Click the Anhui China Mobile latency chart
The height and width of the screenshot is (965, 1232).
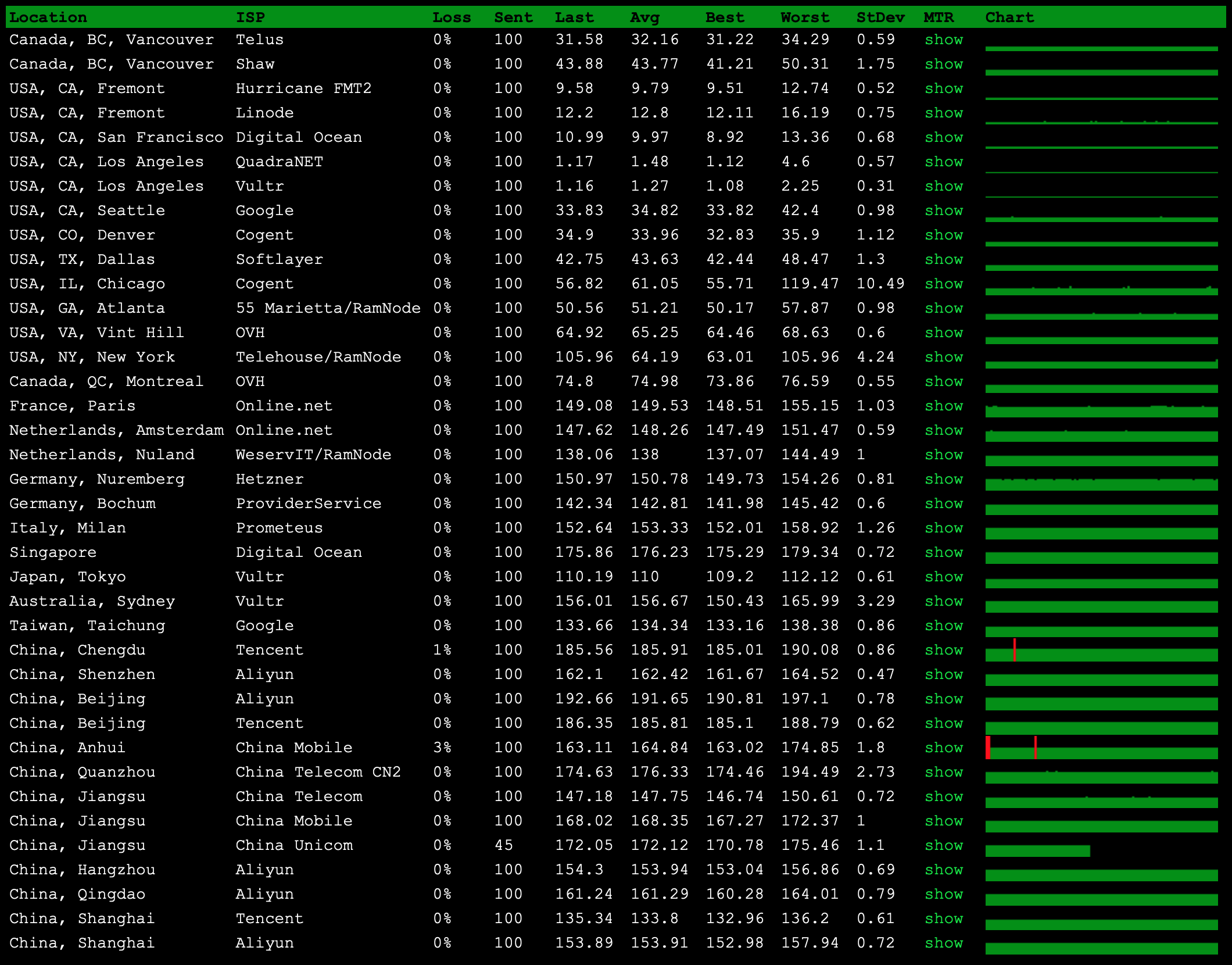tap(1101, 753)
